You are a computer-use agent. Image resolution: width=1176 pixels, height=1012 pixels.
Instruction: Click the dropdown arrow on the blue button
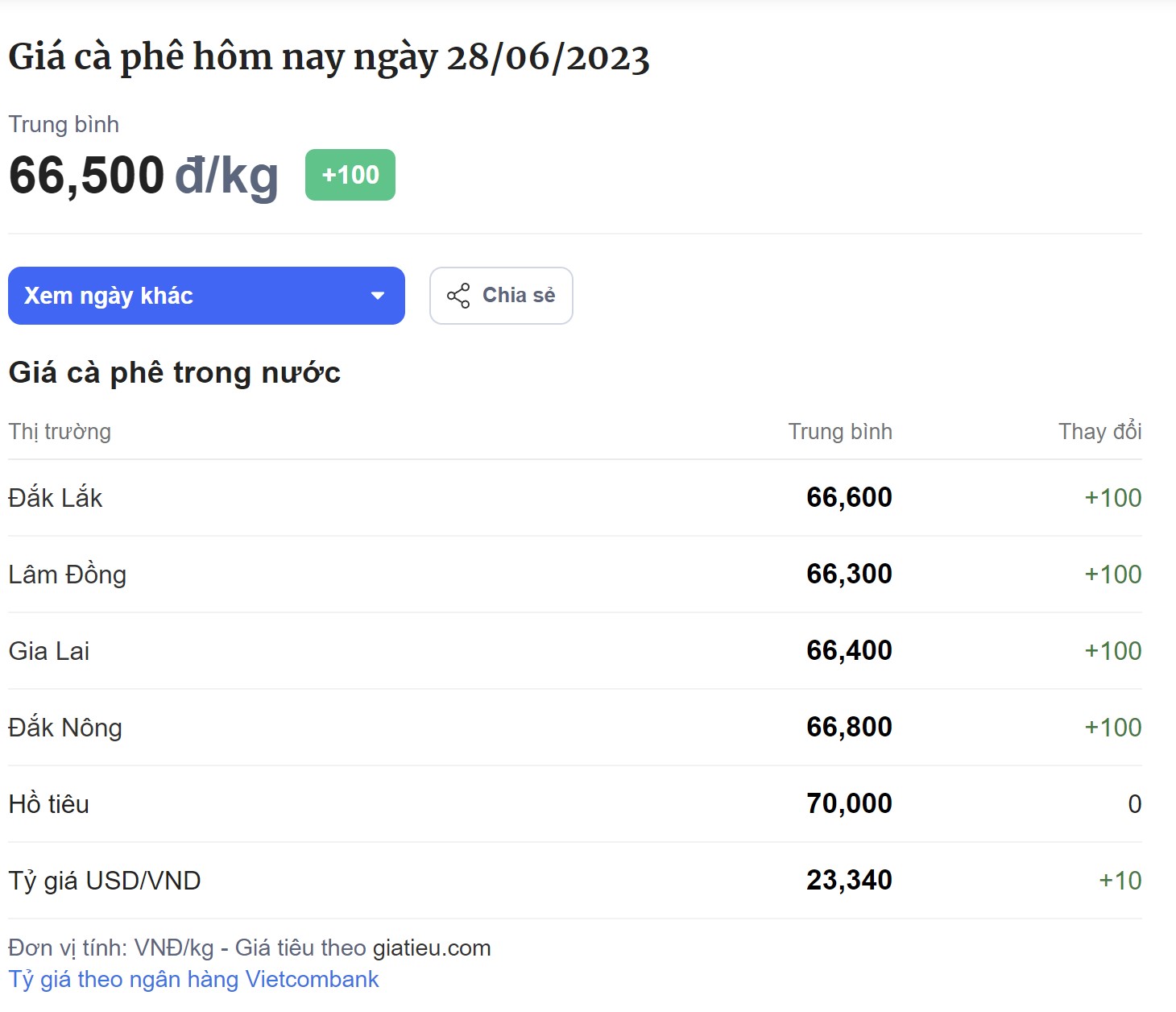tap(377, 296)
